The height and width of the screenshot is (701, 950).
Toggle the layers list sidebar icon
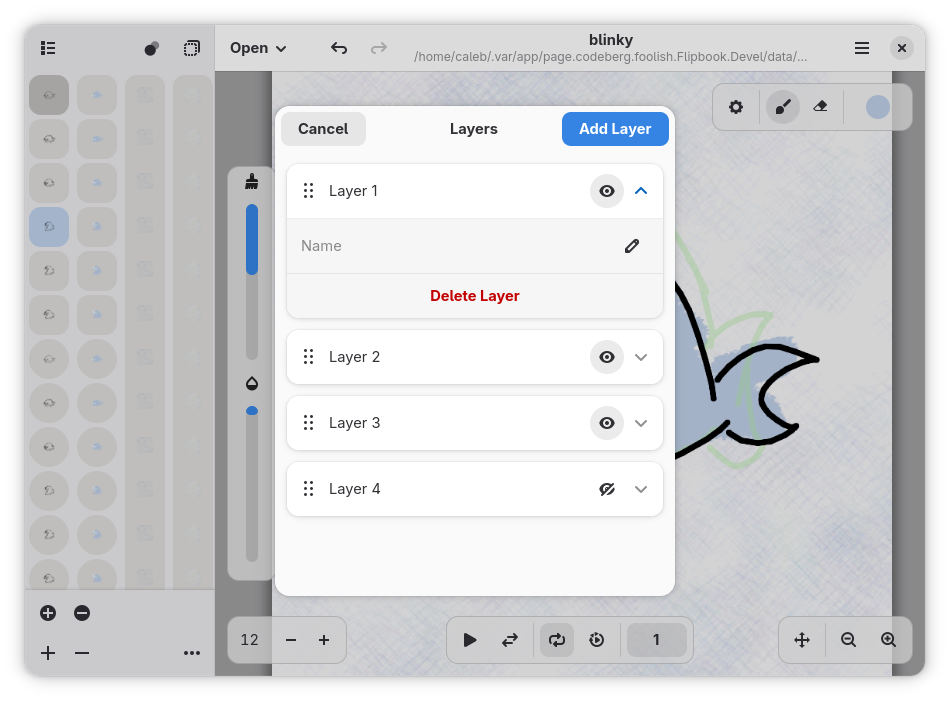(x=48, y=48)
